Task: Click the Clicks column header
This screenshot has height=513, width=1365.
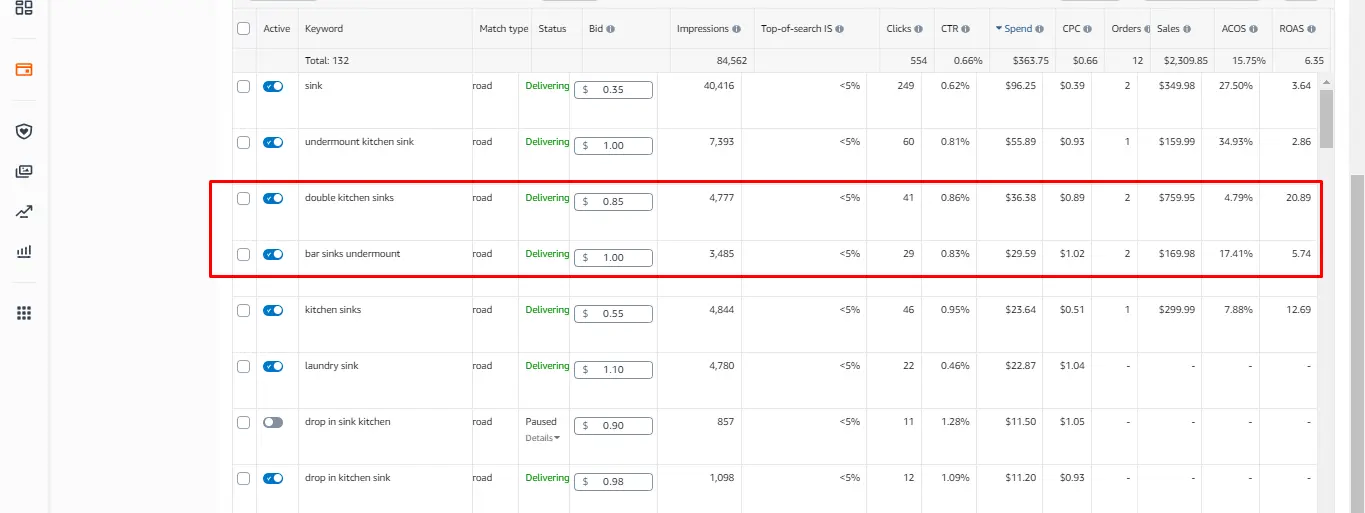Action: (x=898, y=29)
